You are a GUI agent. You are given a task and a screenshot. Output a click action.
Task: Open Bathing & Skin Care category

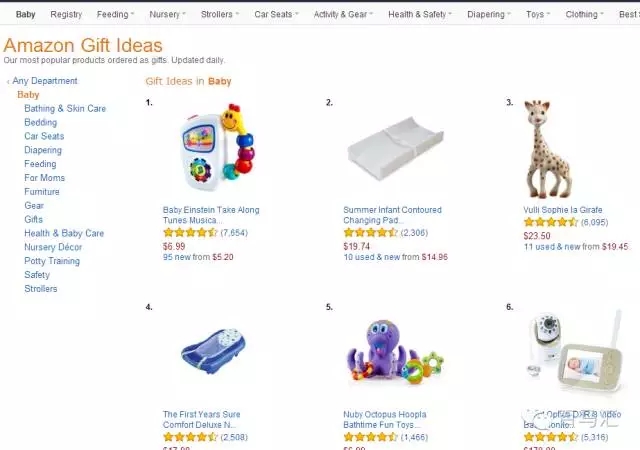(x=65, y=109)
